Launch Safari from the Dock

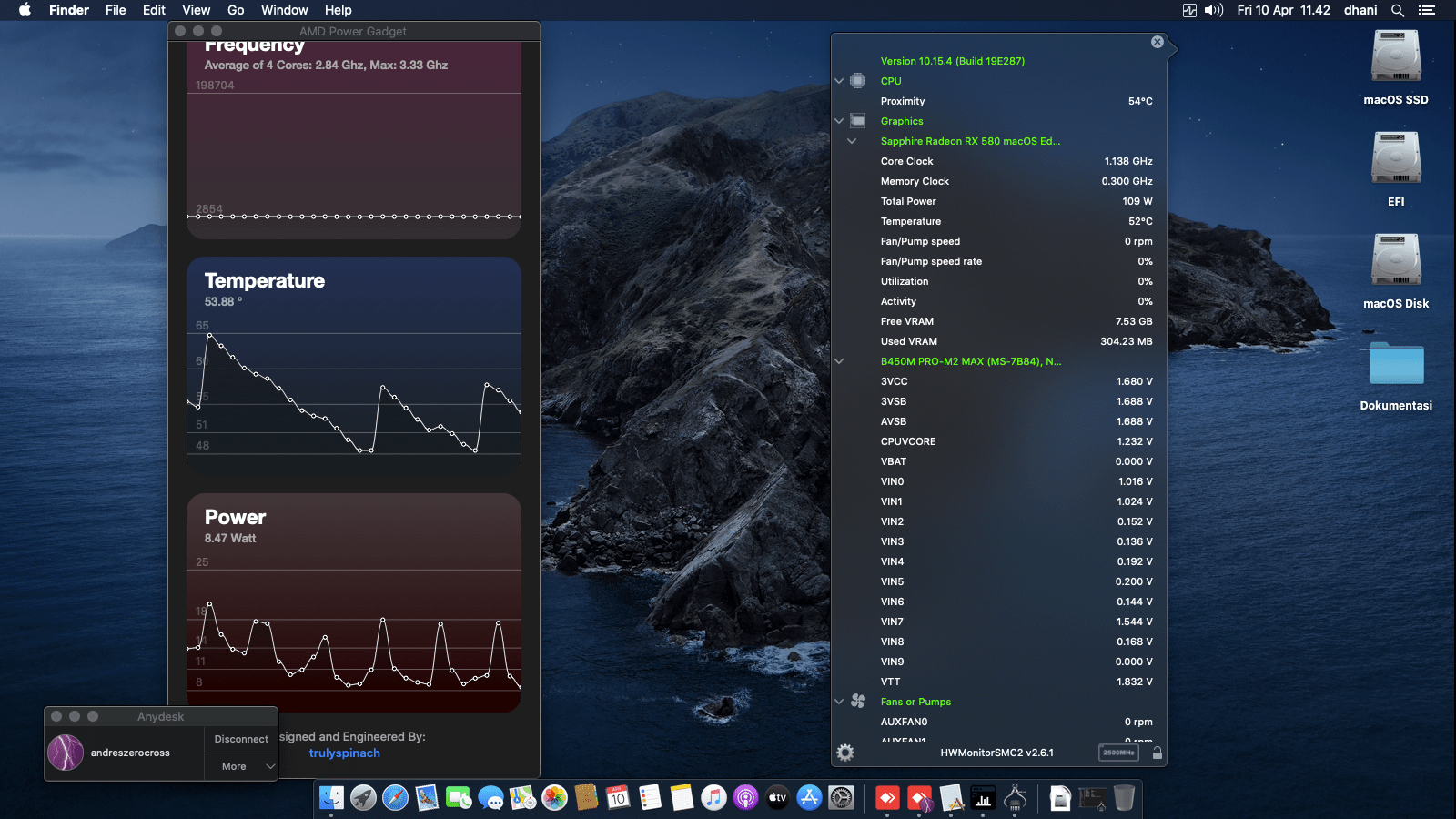point(395,798)
